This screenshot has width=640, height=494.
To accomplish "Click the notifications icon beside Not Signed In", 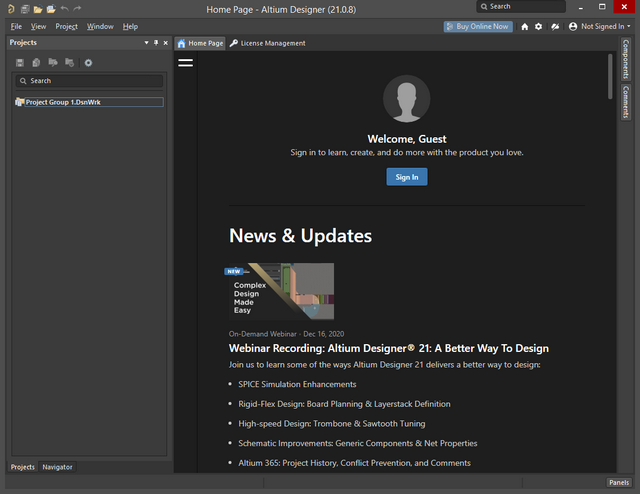I will (555, 26).
